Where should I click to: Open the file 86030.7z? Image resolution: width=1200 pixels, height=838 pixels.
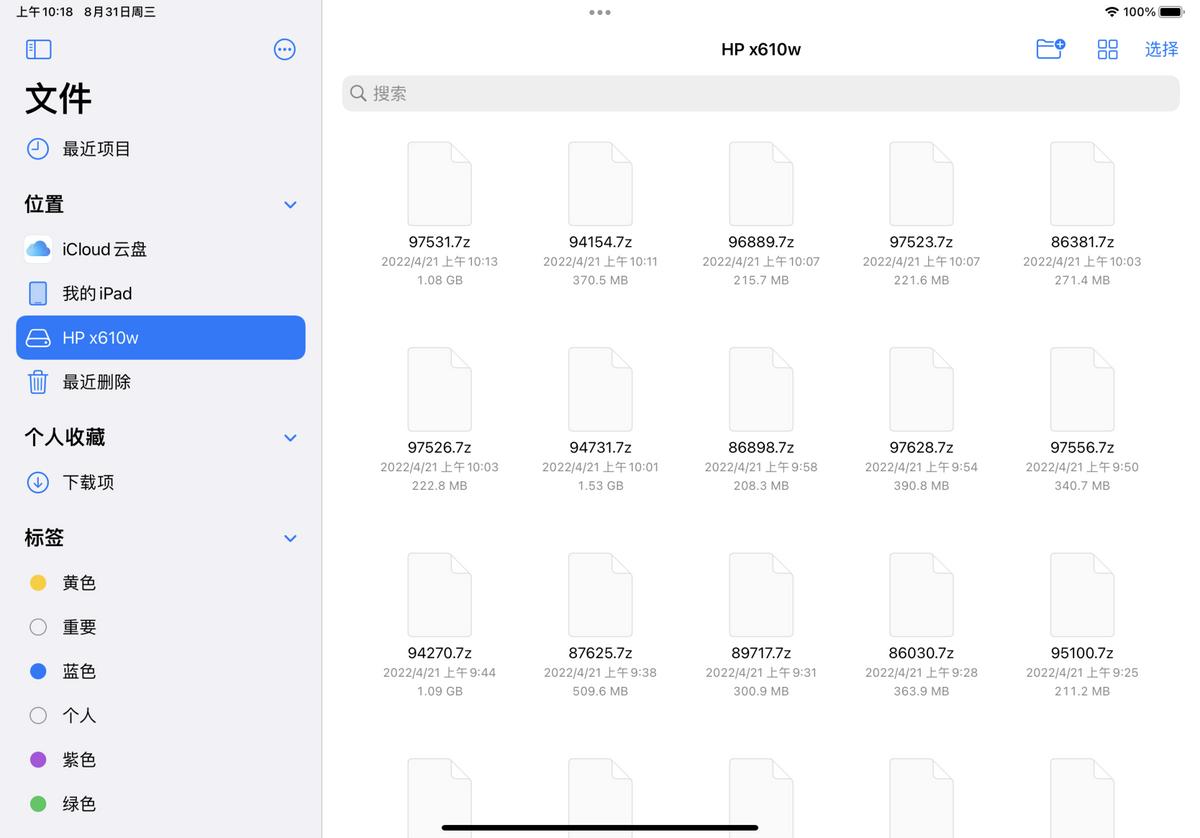[x=921, y=594]
